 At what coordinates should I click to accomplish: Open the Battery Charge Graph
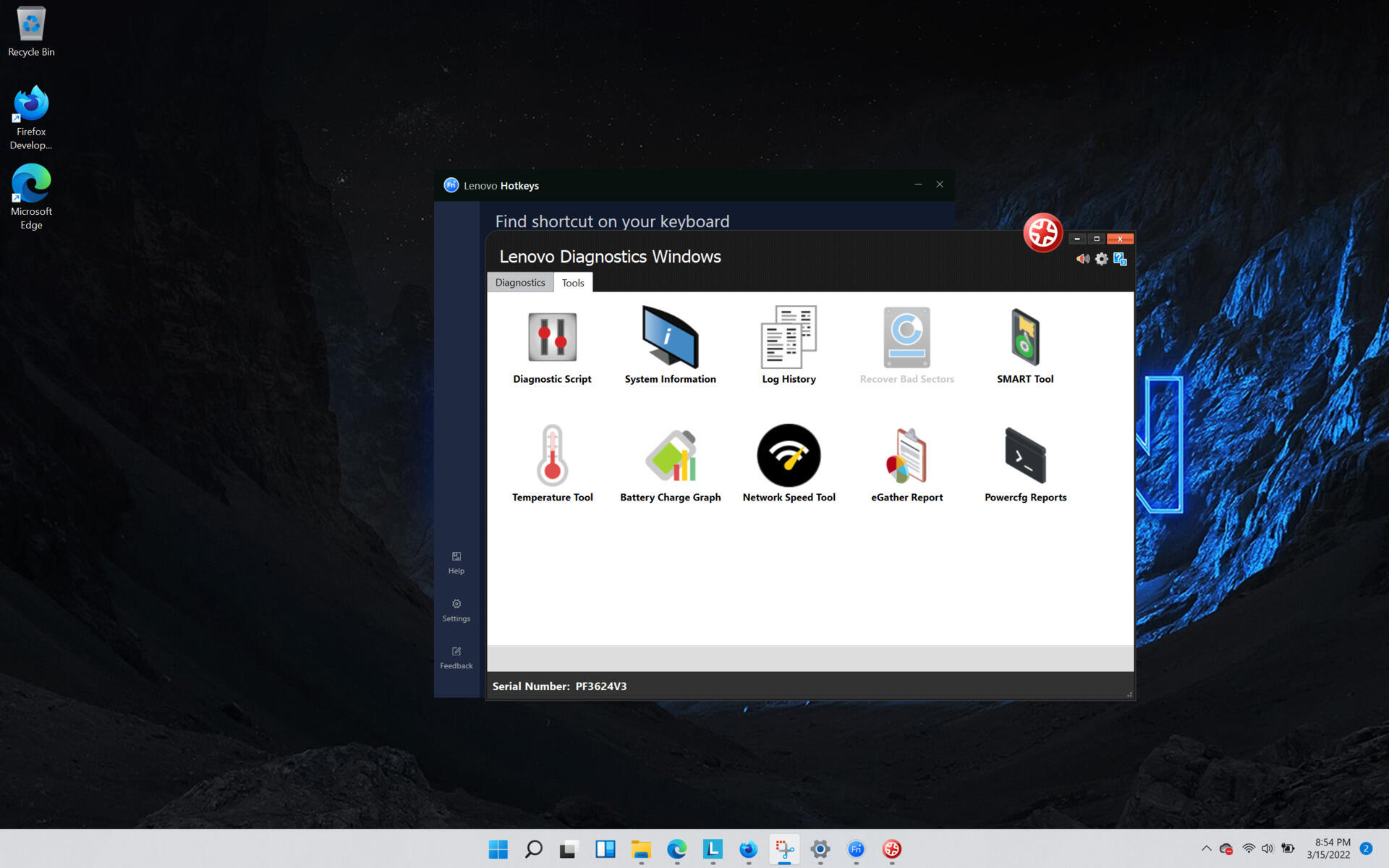(671, 464)
